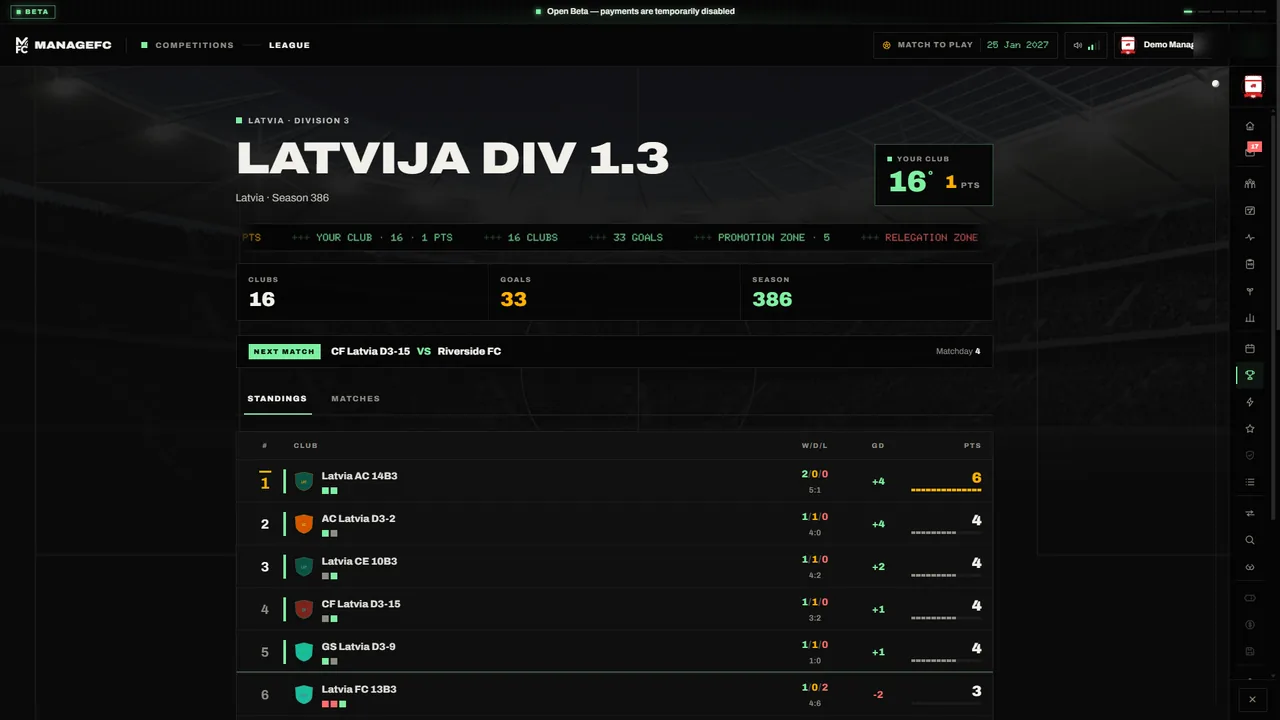Screen dimensions: 1280x720
Task: Switch to the Matches tab
Action: pos(355,399)
